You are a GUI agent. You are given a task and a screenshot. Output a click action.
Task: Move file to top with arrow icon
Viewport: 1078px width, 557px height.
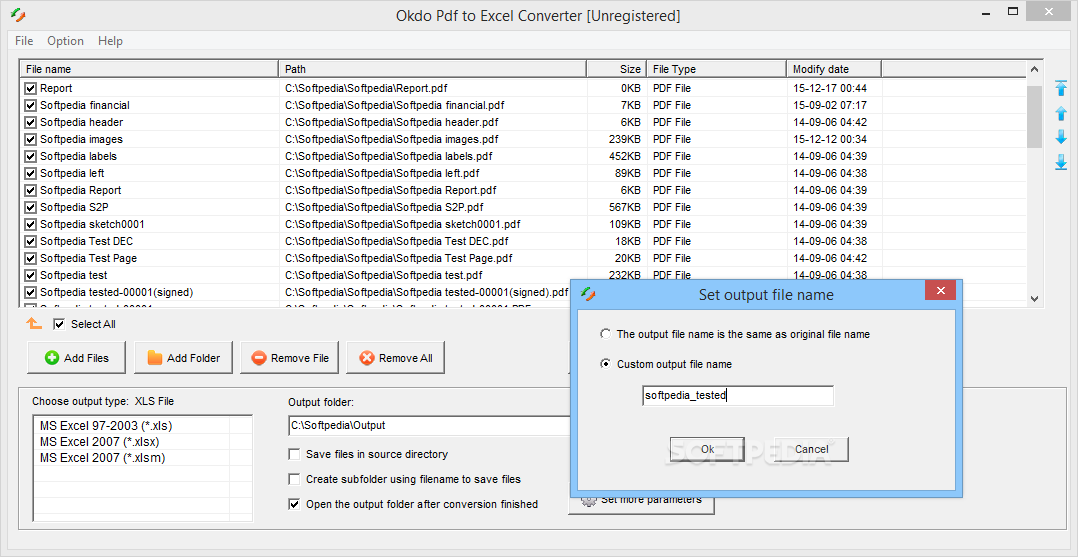1061,88
